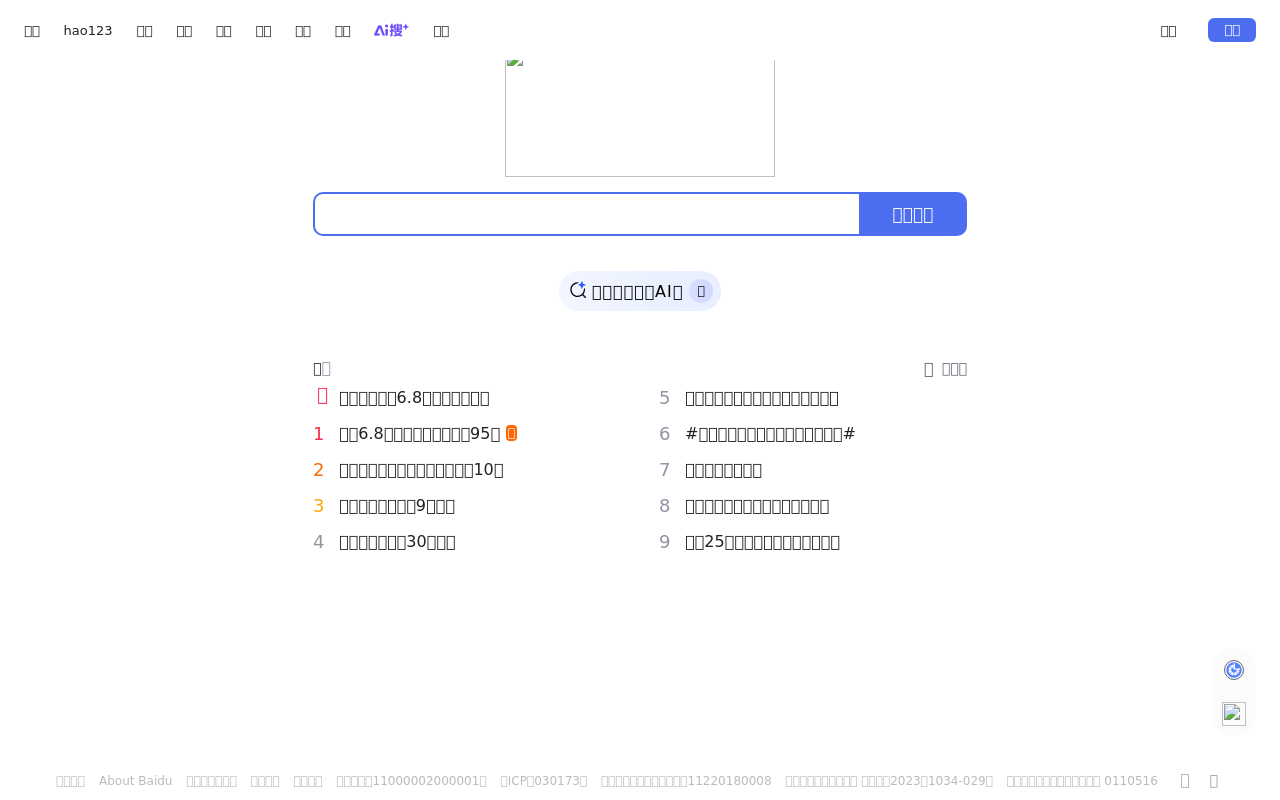Open the ICP 030173 footer link
This screenshot has height=800, width=1280.
pos(544,781)
